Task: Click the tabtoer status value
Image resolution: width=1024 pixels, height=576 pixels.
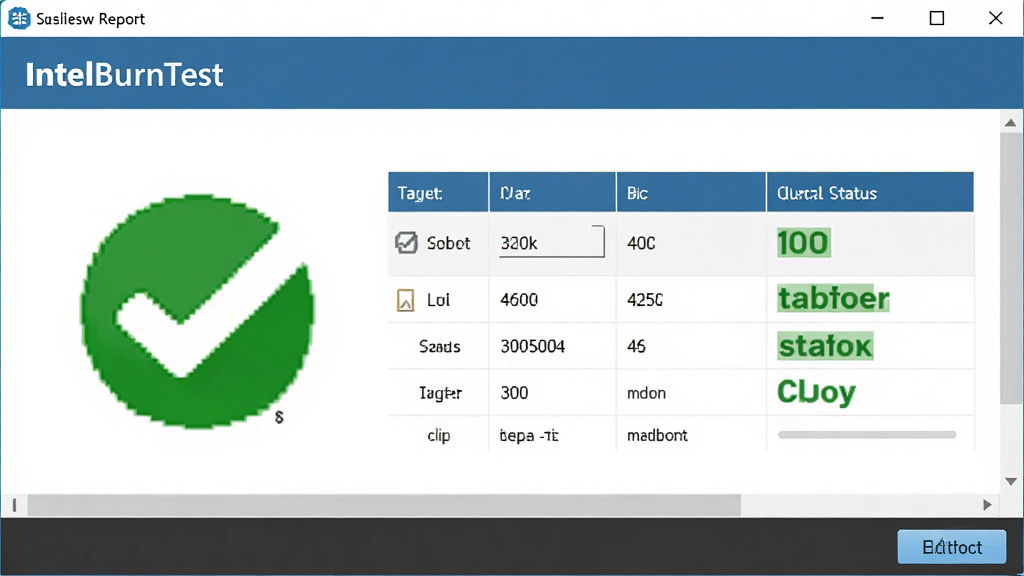Action: (x=833, y=299)
